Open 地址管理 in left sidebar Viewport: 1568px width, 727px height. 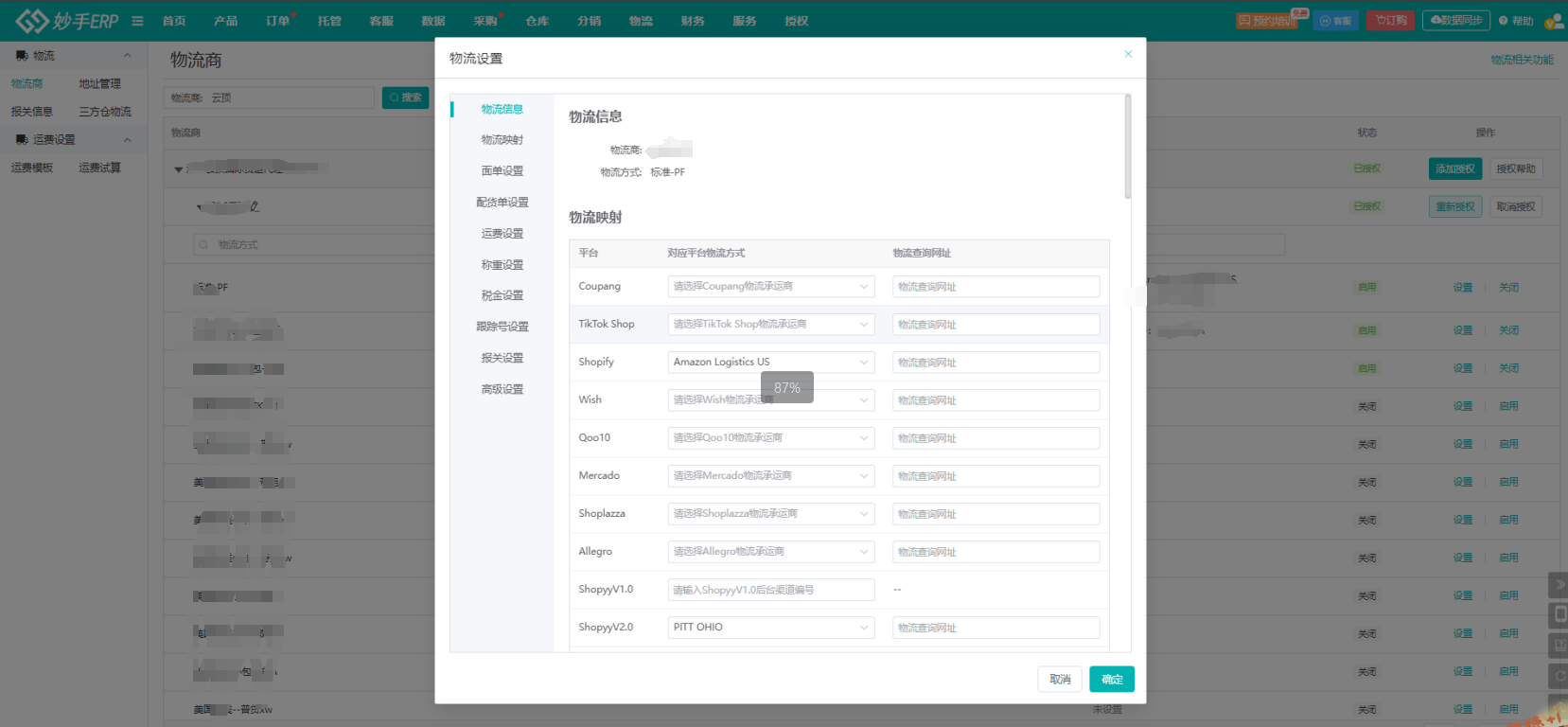99,84
